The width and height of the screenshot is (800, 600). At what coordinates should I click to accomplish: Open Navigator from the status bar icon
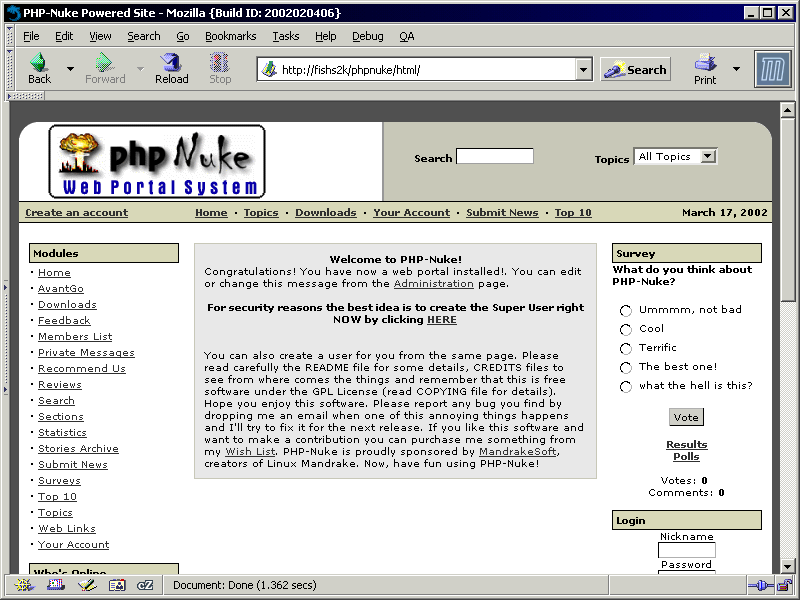(23, 585)
